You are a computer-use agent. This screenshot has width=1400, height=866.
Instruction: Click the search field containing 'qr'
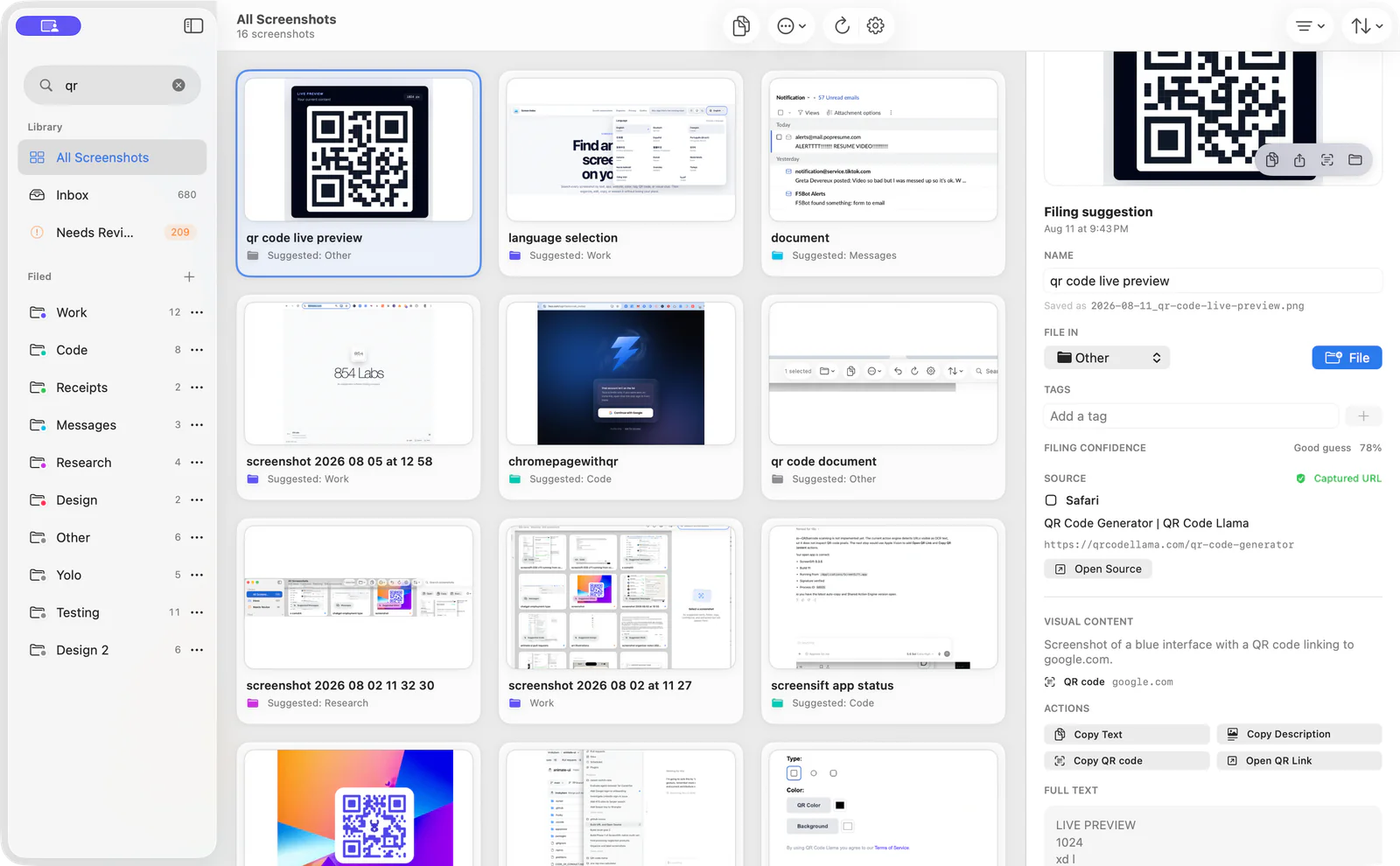point(112,85)
